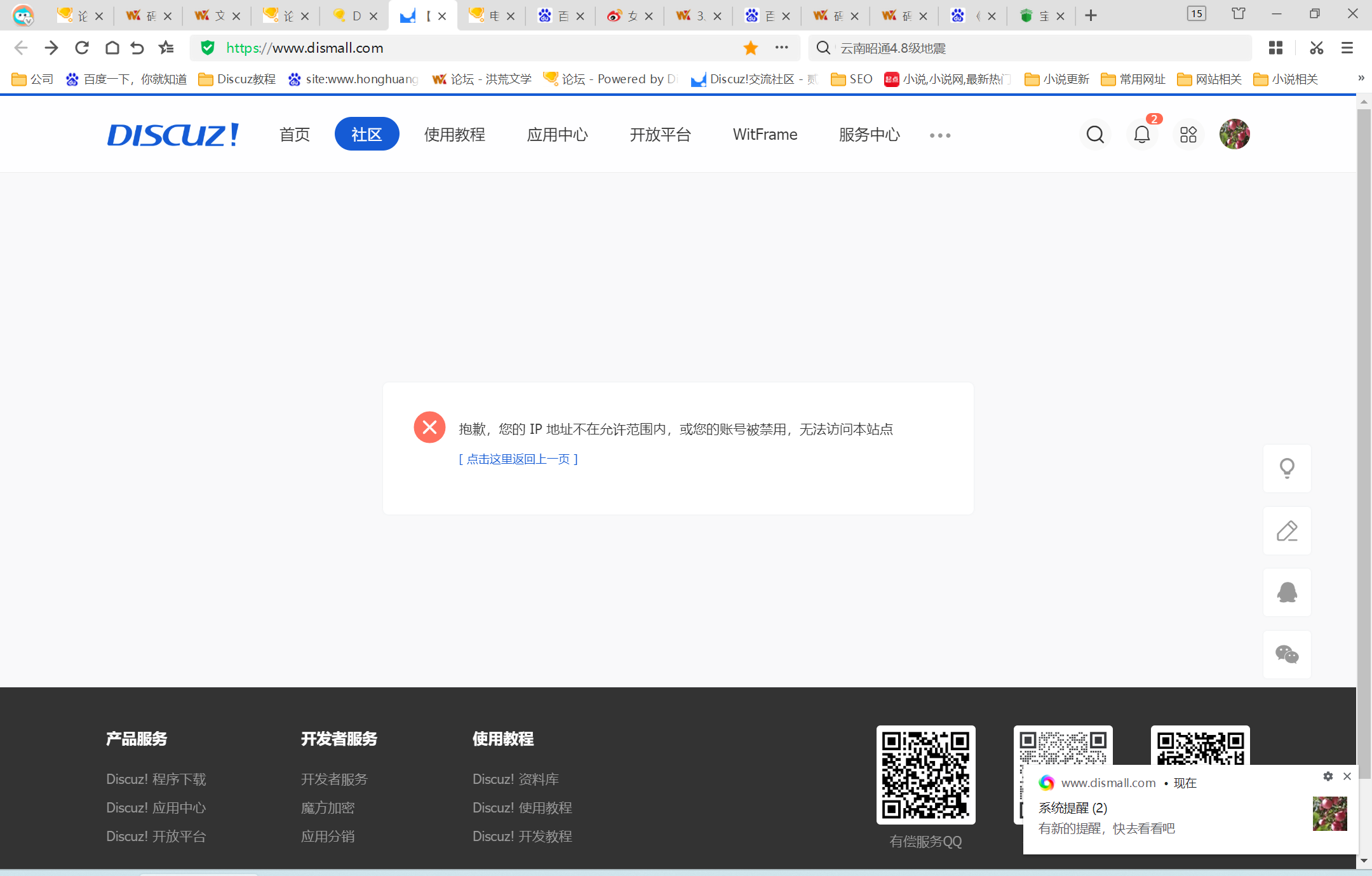1372x876 pixels.
Task: Expand the bookmarks bar overflow chevron
Action: pyautogui.click(x=1361, y=78)
